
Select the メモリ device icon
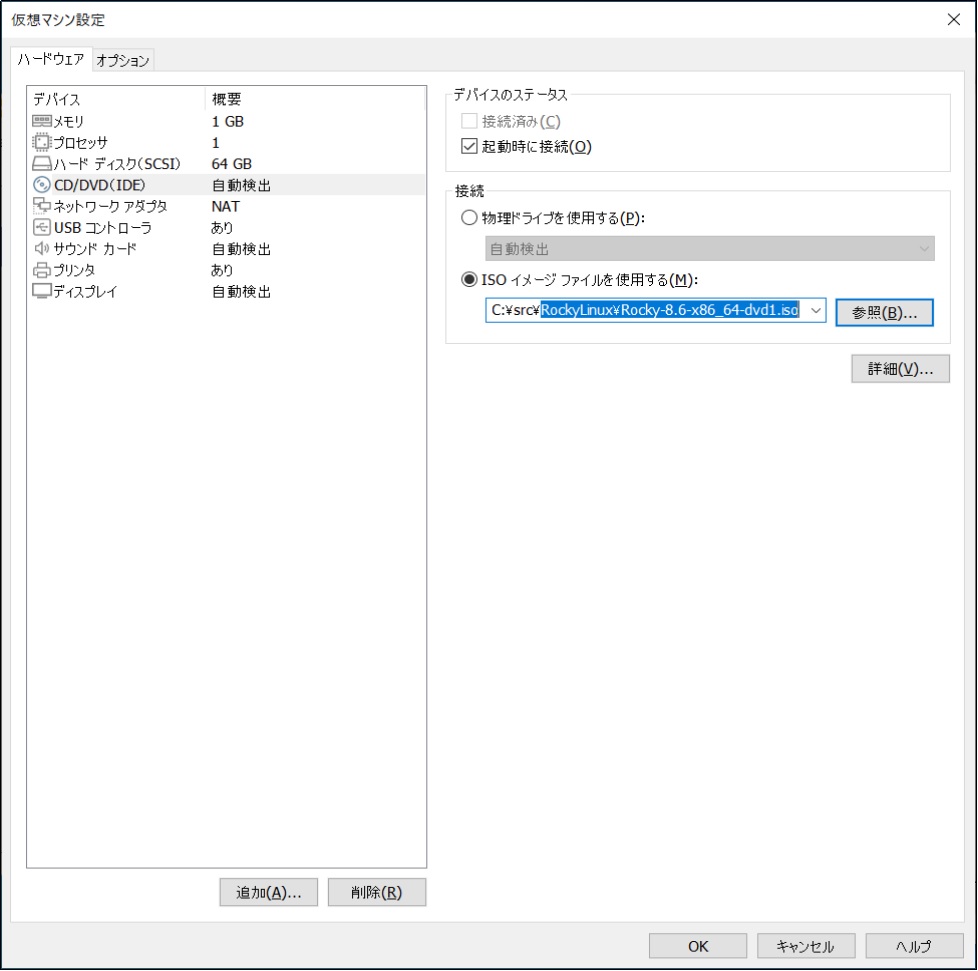click(43, 120)
